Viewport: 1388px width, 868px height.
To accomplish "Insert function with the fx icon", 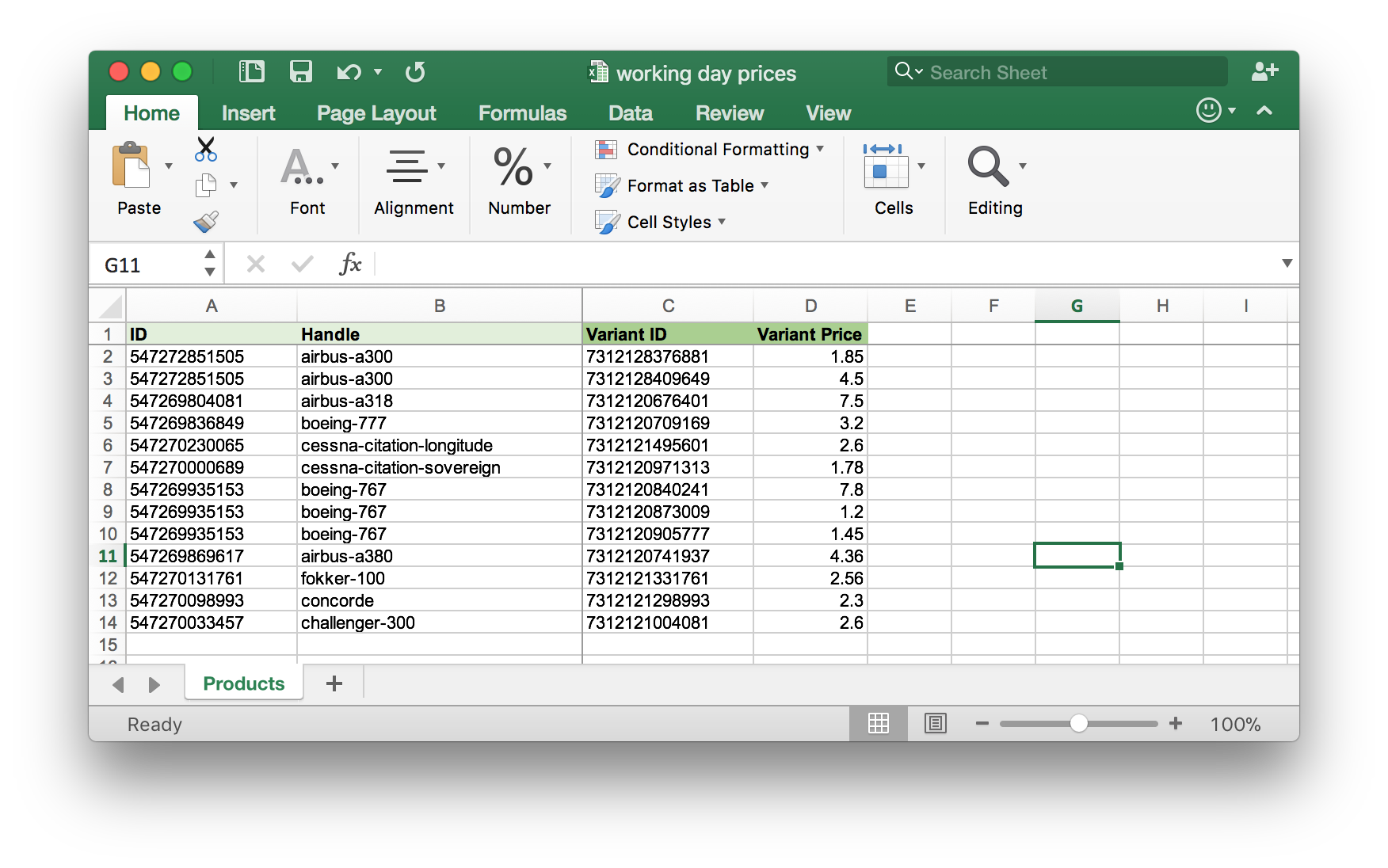I will pos(349,264).
